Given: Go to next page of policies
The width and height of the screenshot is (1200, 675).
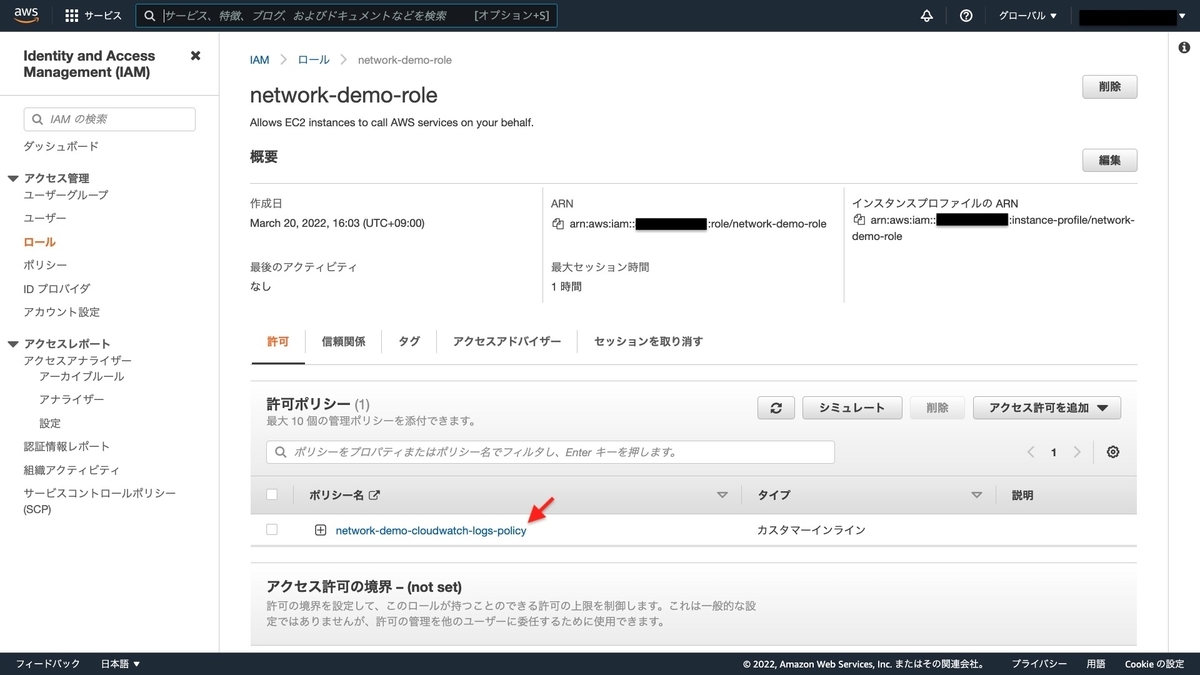Looking at the screenshot, I should tap(1077, 452).
